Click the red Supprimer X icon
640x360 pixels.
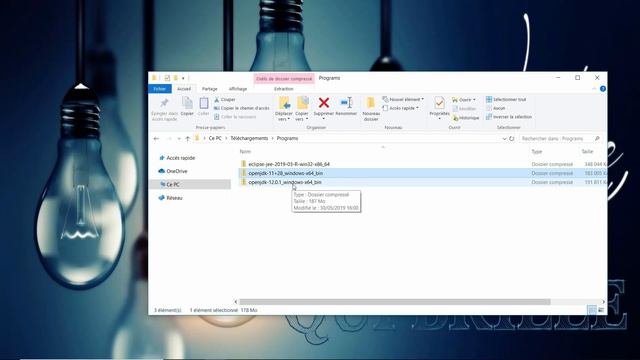coord(324,103)
